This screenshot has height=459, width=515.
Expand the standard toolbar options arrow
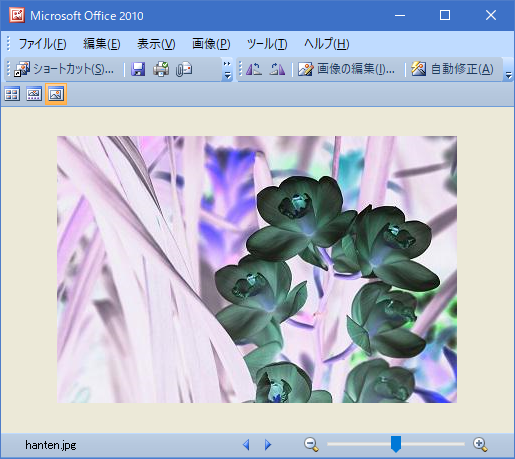point(227,70)
